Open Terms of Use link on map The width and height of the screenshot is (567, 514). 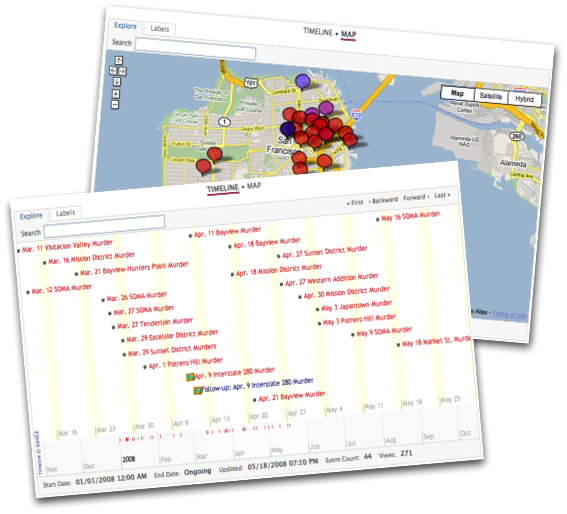pyautogui.click(x=510, y=314)
